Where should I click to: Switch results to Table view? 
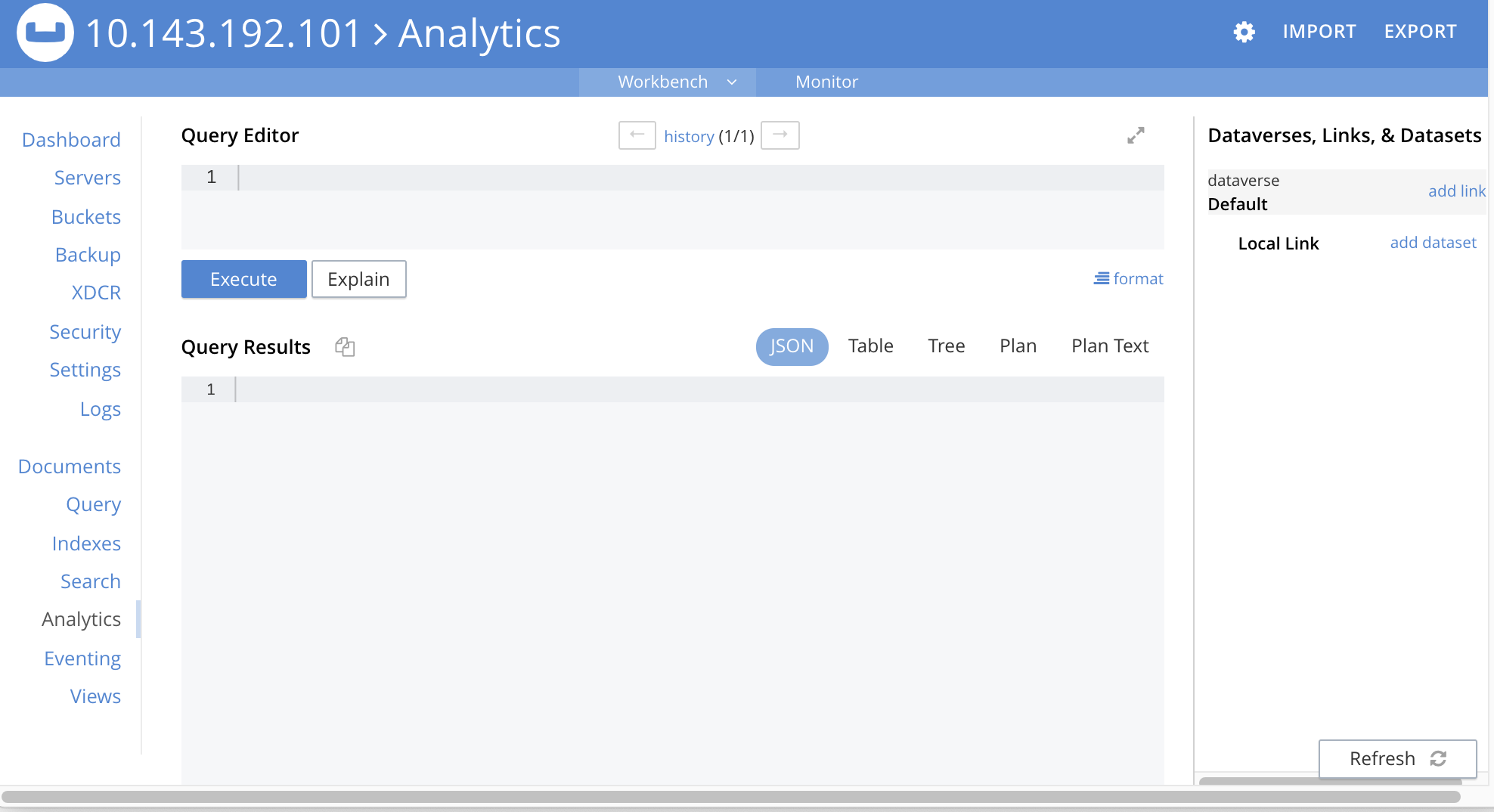tap(870, 346)
